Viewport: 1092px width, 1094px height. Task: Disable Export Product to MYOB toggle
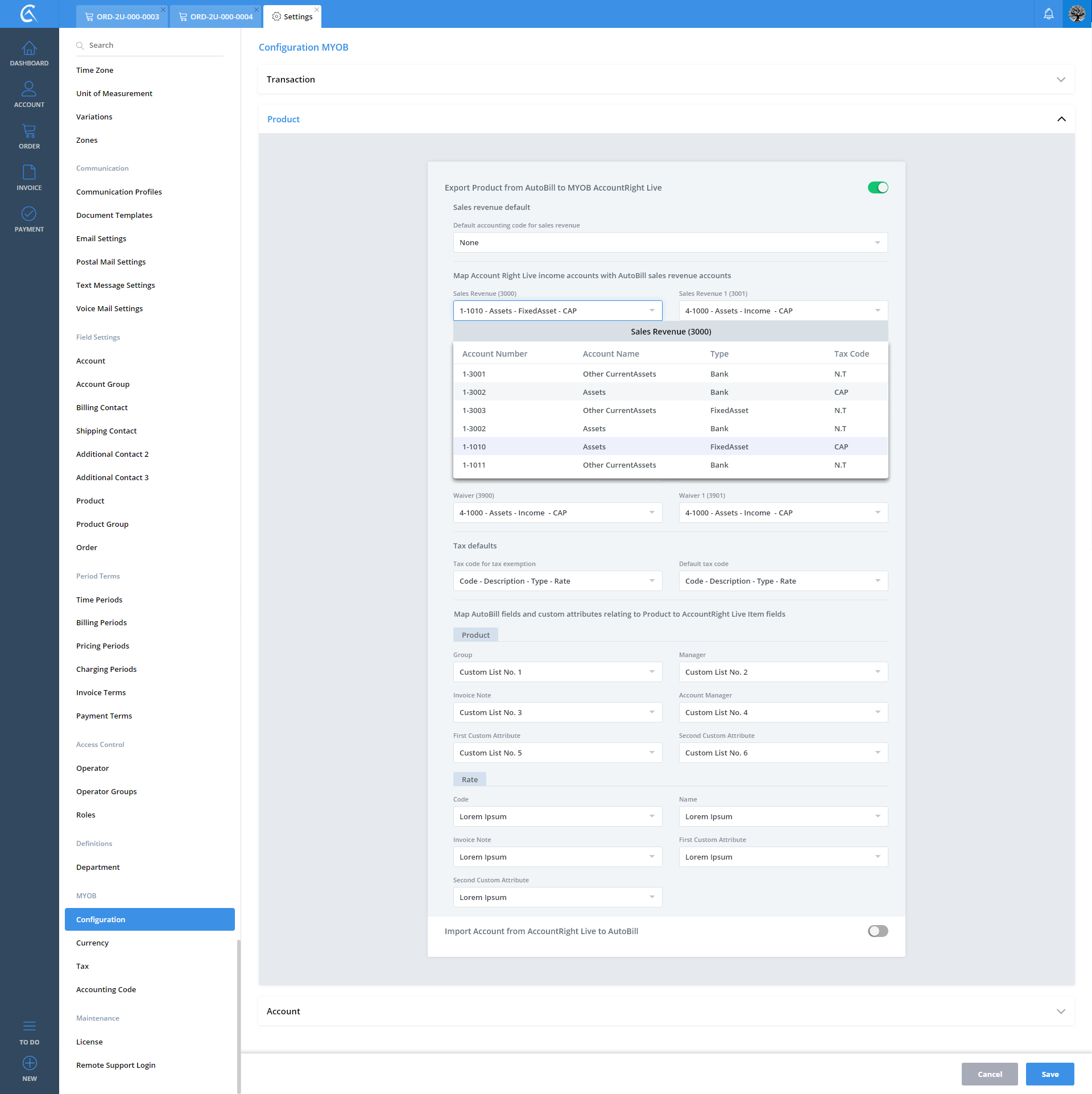pyautogui.click(x=878, y=188)
